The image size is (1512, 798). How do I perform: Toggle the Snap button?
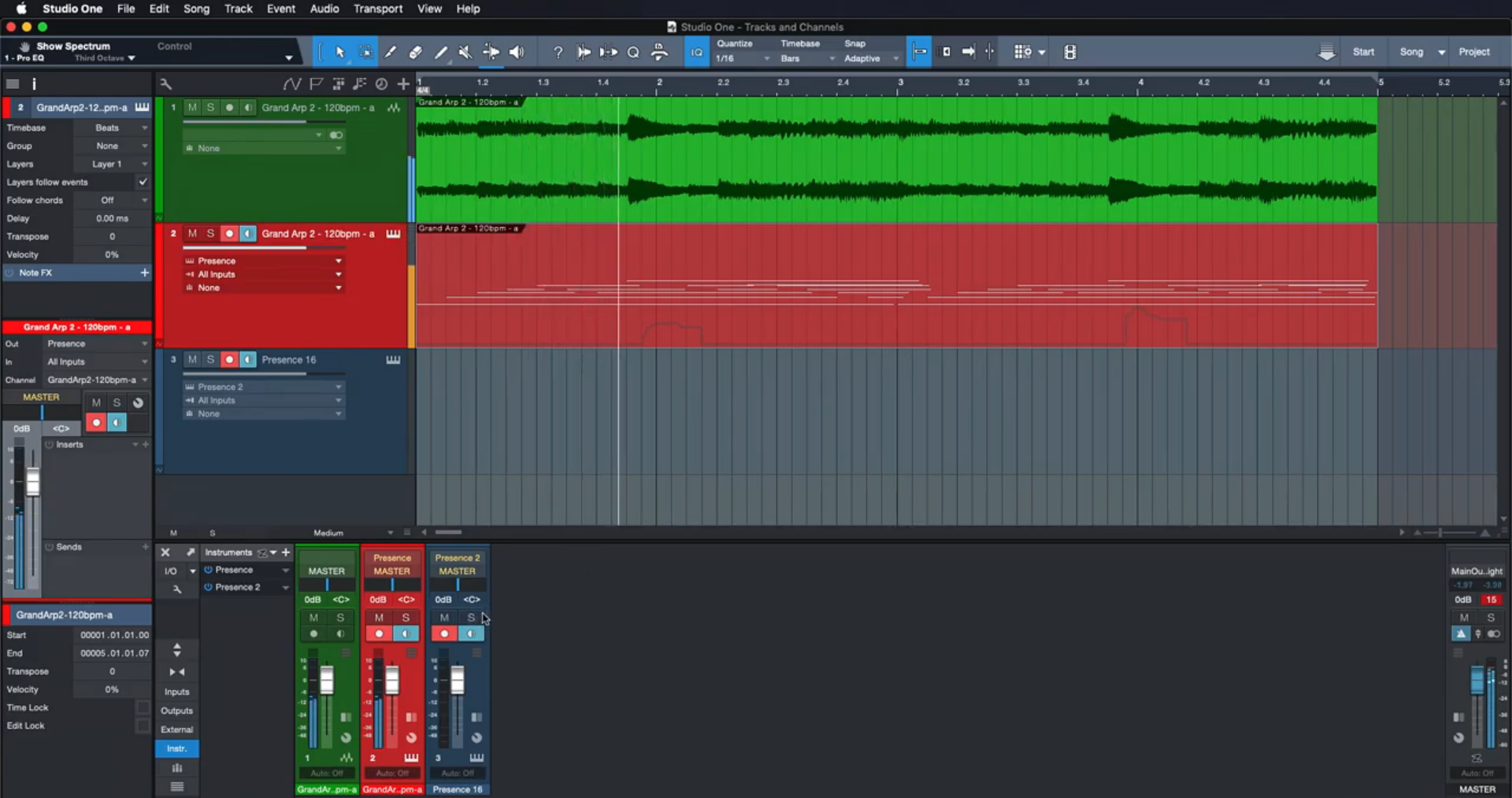click(x=919, y=52)
